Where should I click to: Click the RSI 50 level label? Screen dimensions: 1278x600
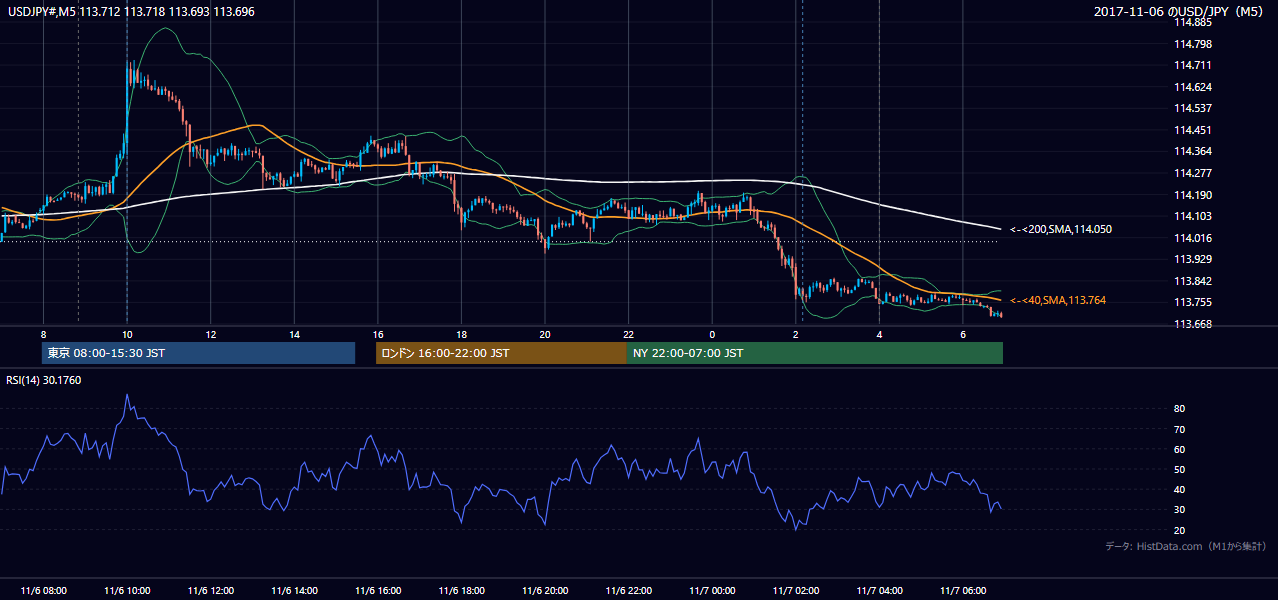click(x=1179, y=469)
